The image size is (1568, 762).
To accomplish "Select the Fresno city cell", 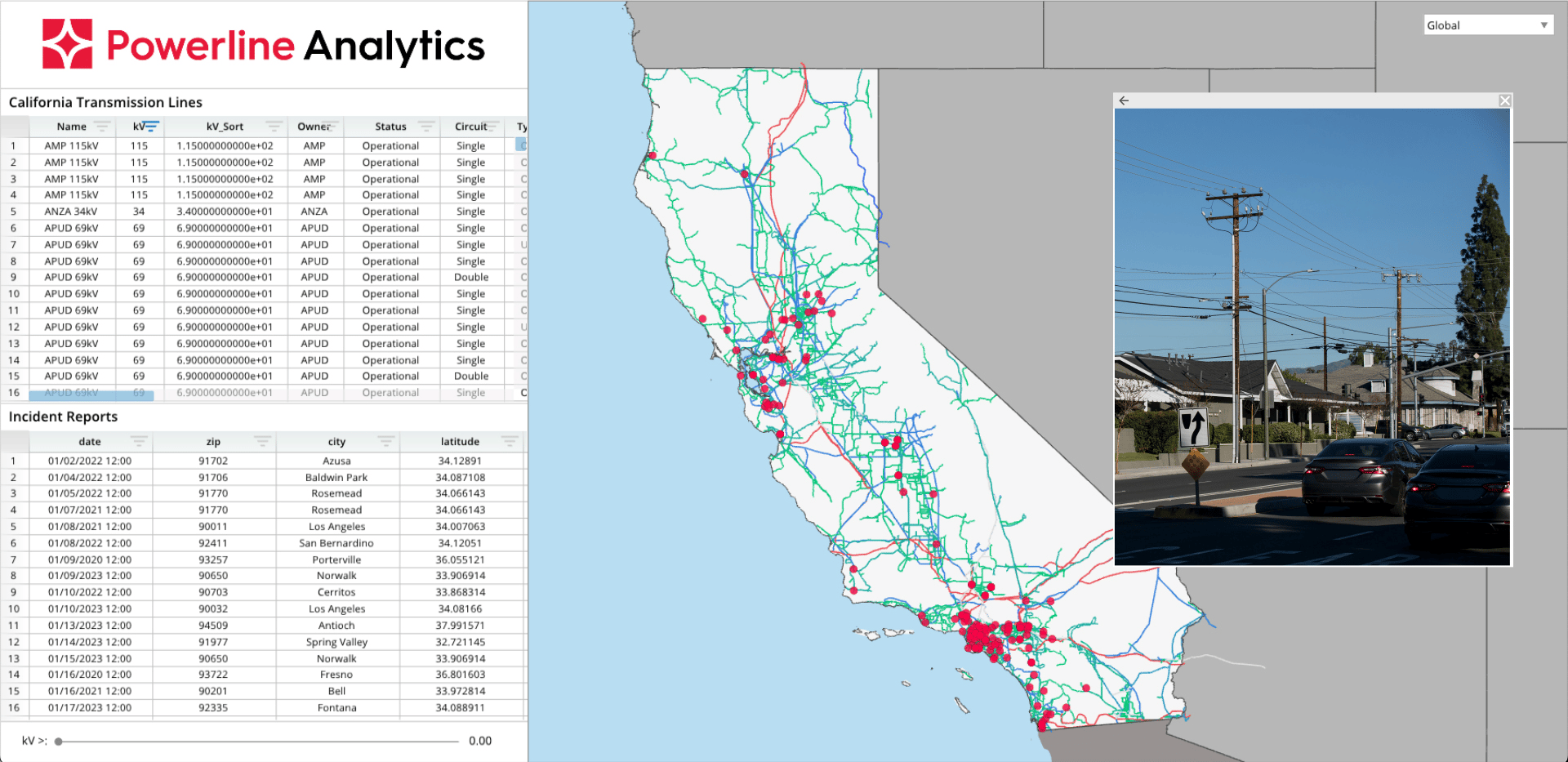I will coord(336,675).
